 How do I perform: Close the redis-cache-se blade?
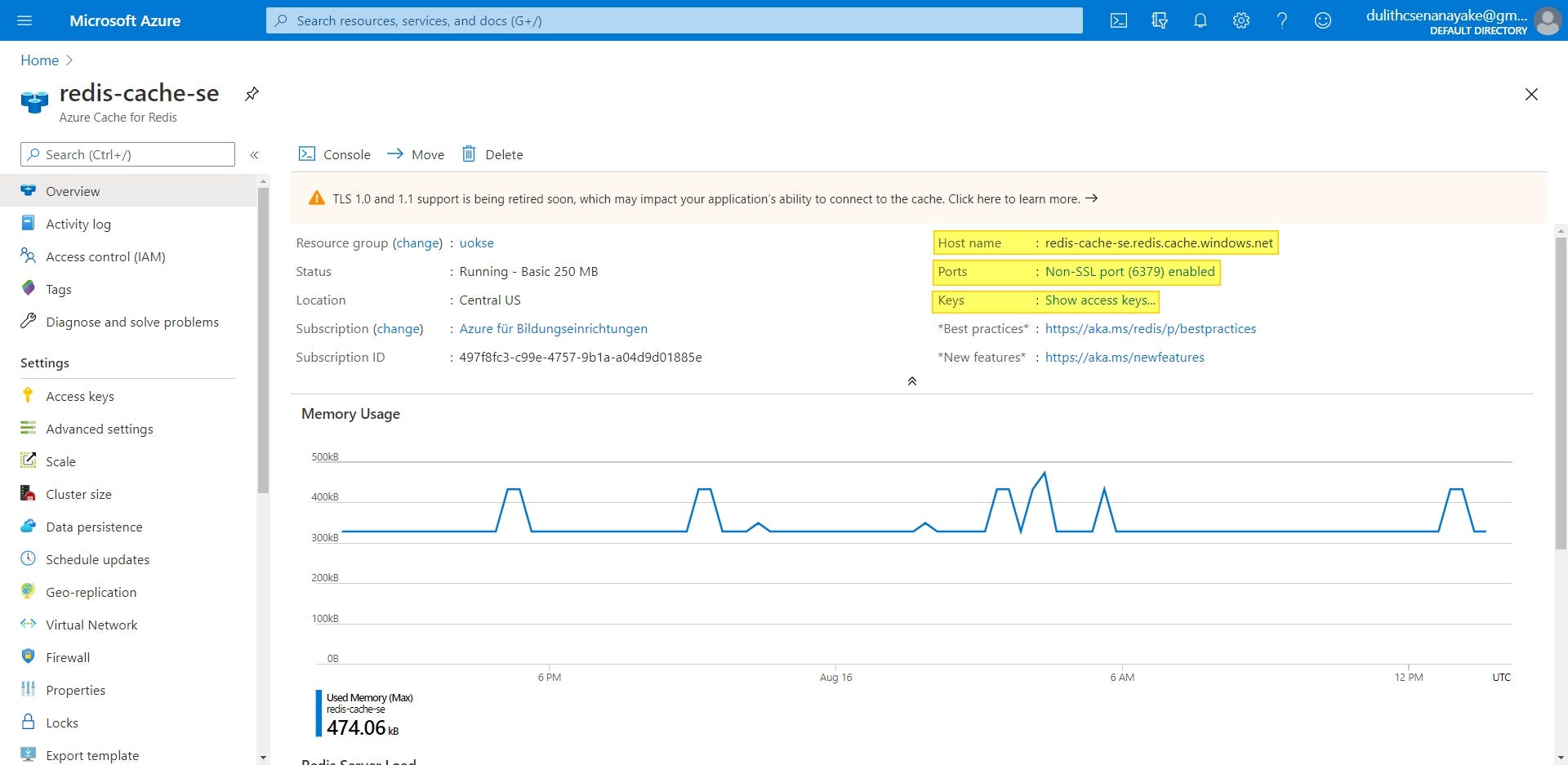[x=1531, y=94]
